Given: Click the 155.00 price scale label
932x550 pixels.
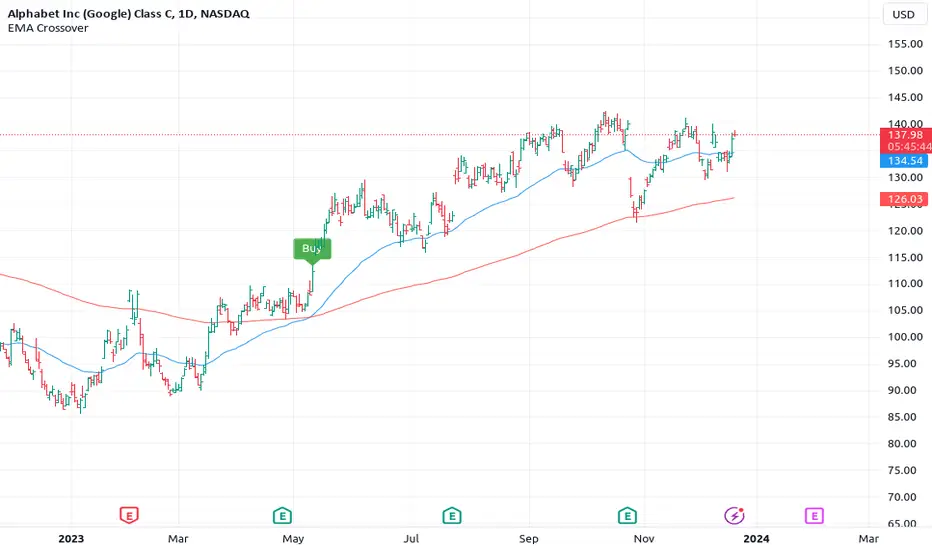Looking at the screenshot, I should 905,44.
